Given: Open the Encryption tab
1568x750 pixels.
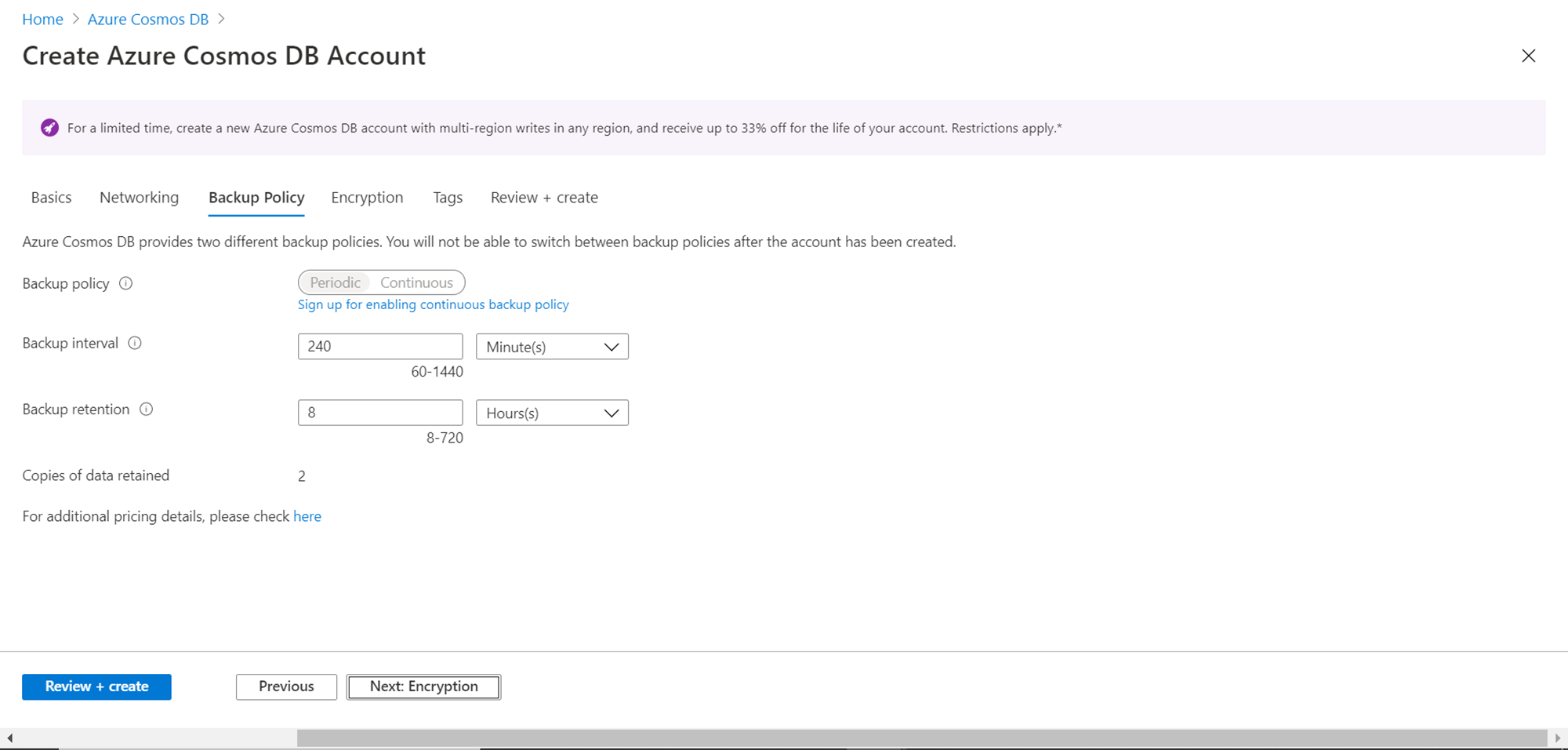Looking at the screenshot, I should (x=367, y=198).
